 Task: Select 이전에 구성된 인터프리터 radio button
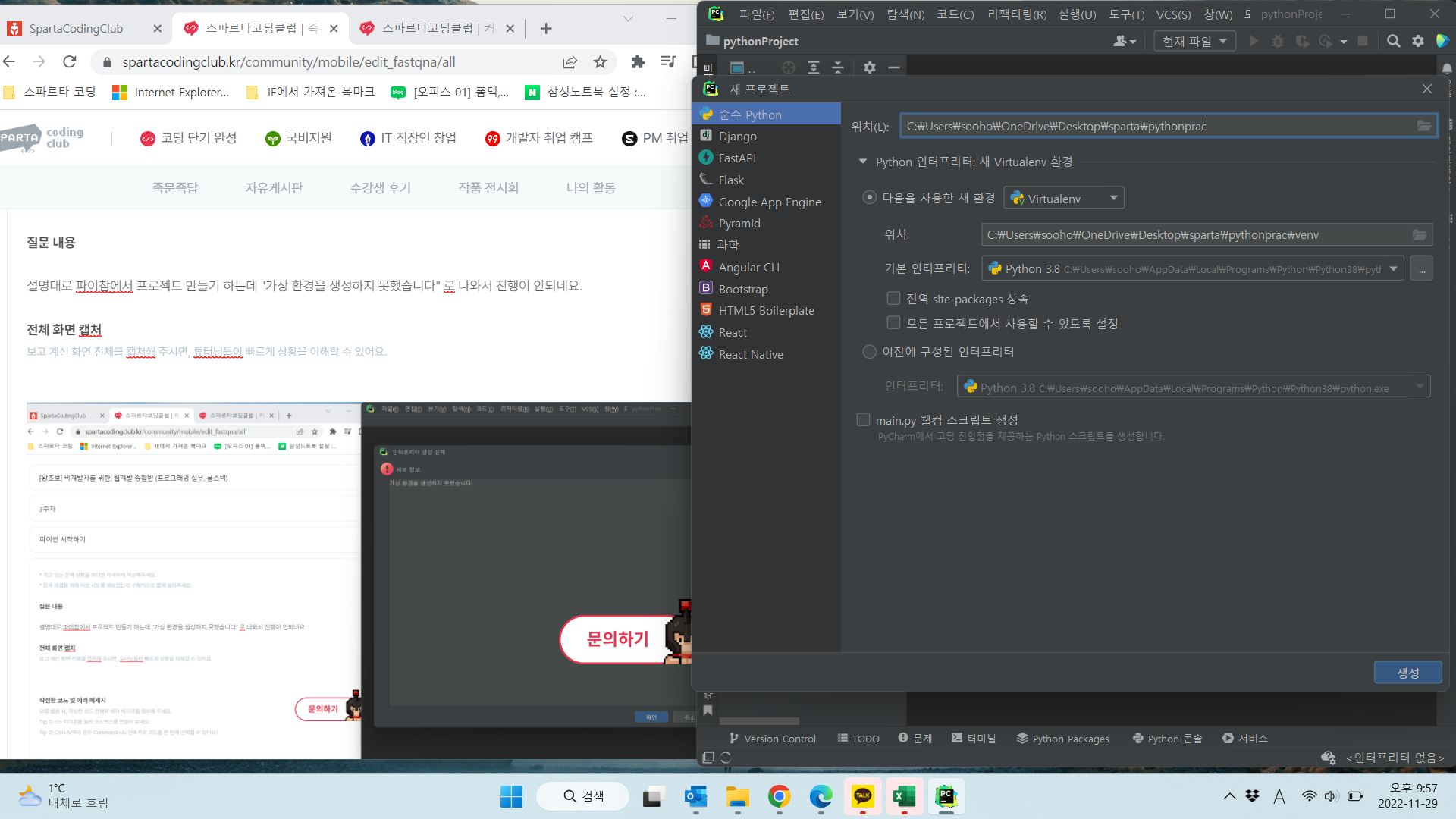point(870,352)
